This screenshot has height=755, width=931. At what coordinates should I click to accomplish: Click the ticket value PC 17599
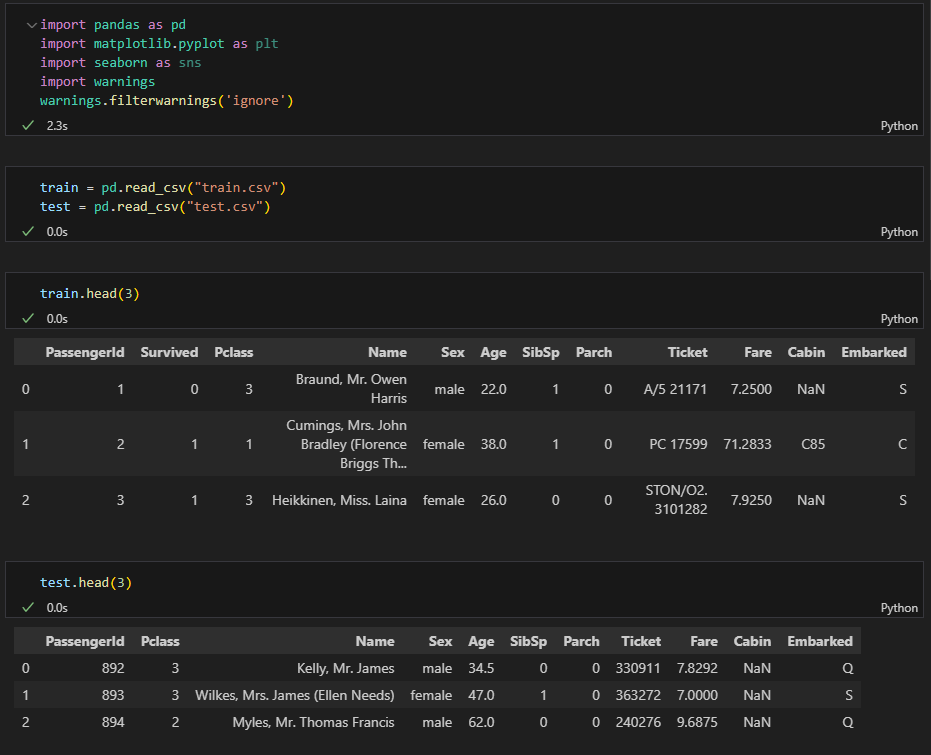pos(678,444)
